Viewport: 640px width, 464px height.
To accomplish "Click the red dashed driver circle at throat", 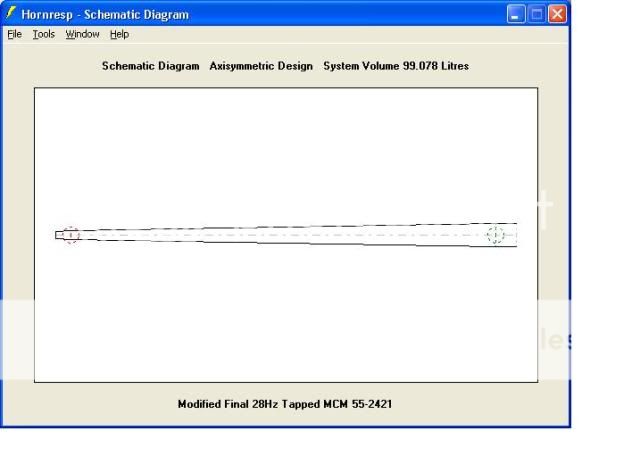I will [x=71, y=235].
